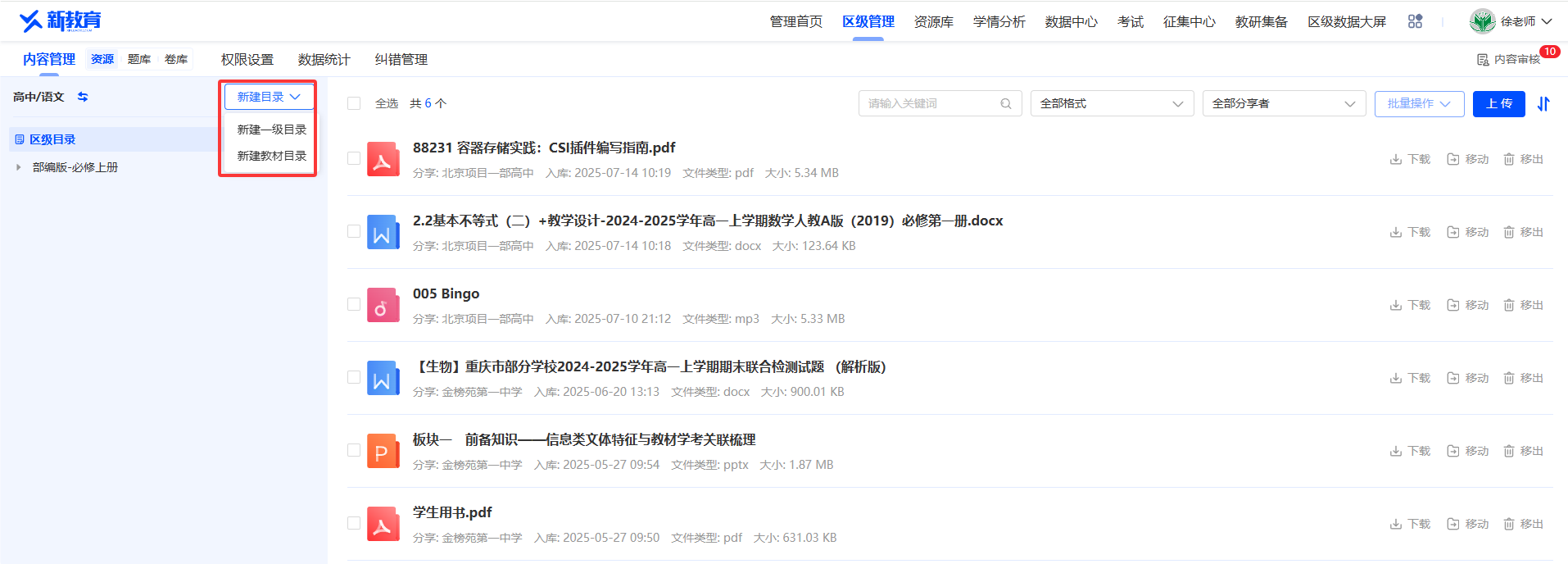Select checkbox for 学生用书.pdf row
Screen dimensions: 1568x564
[354, 523]
